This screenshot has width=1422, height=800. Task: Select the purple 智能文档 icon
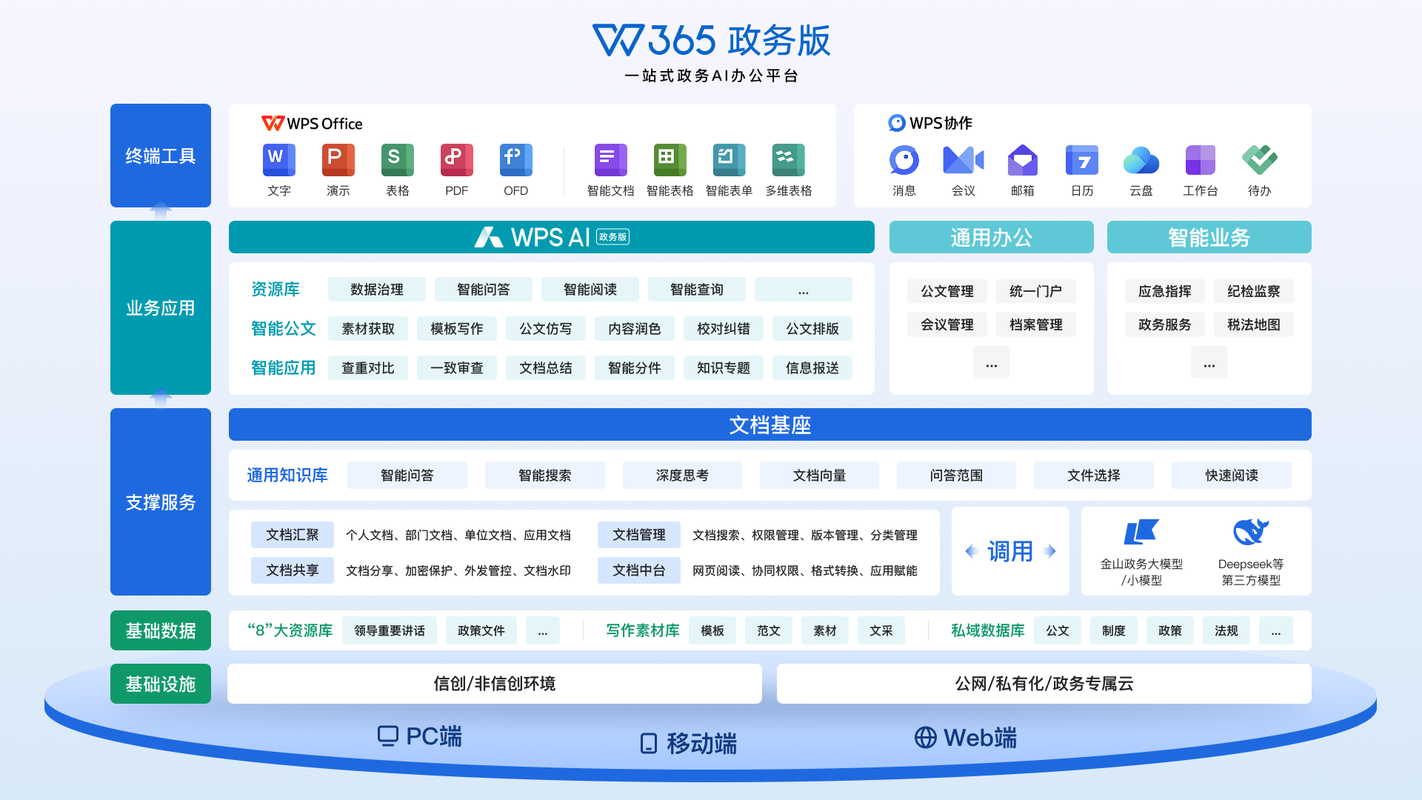tap(610, 160)
